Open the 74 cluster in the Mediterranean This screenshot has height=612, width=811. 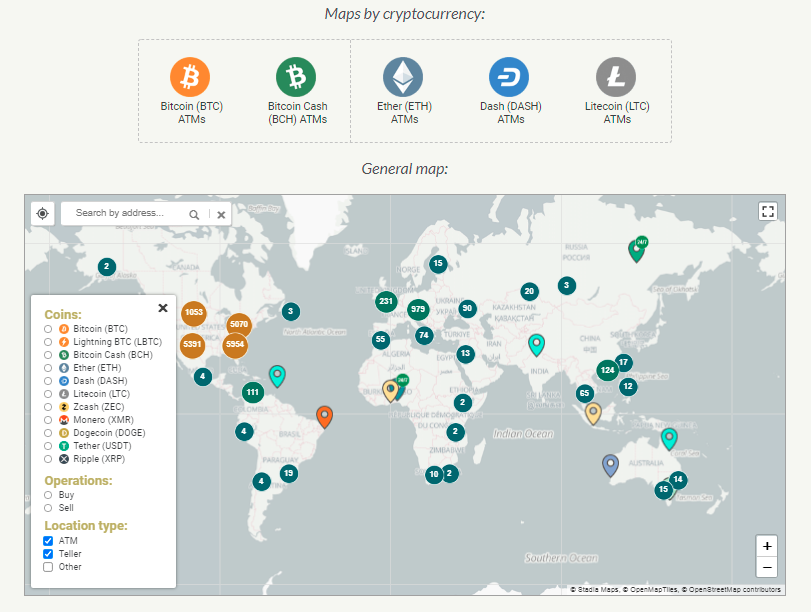coord(424,335)
